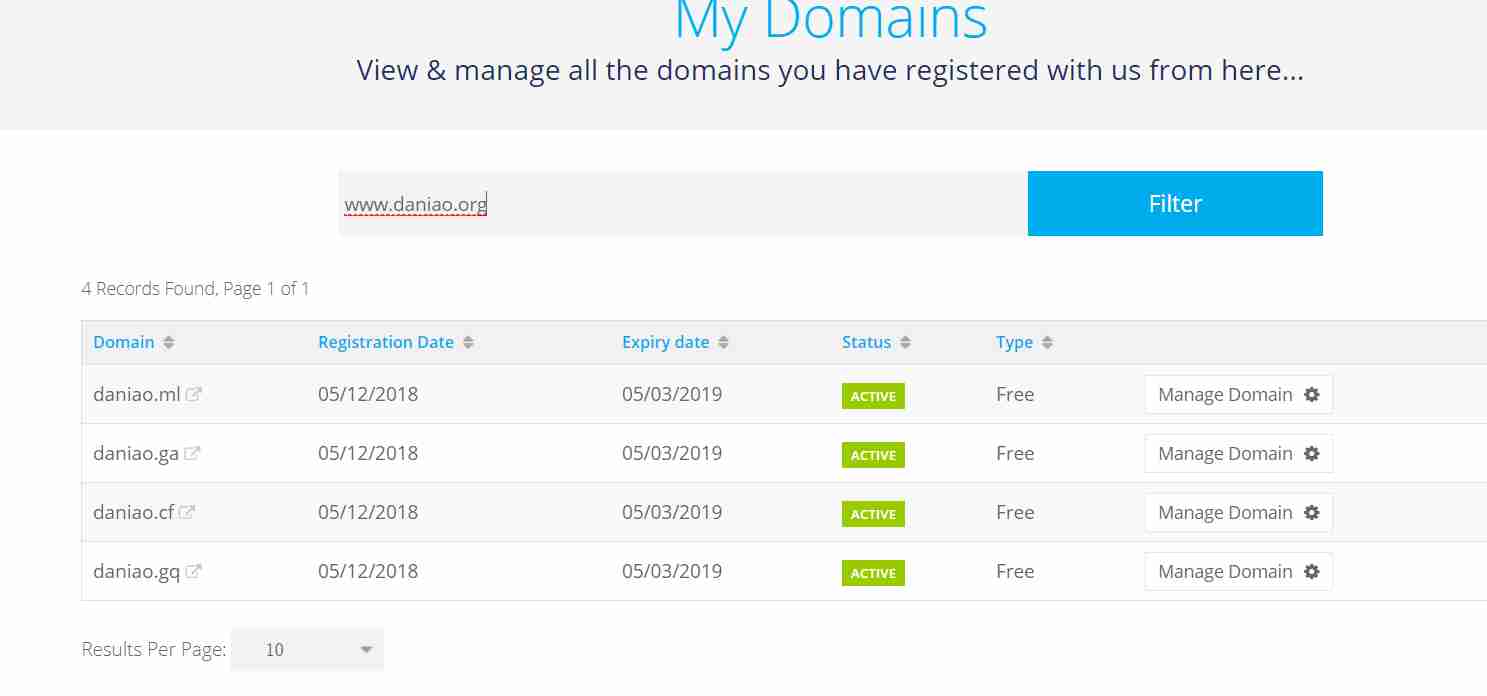
Task: Sort table by Registration Date header
Action: pos(386,342)
